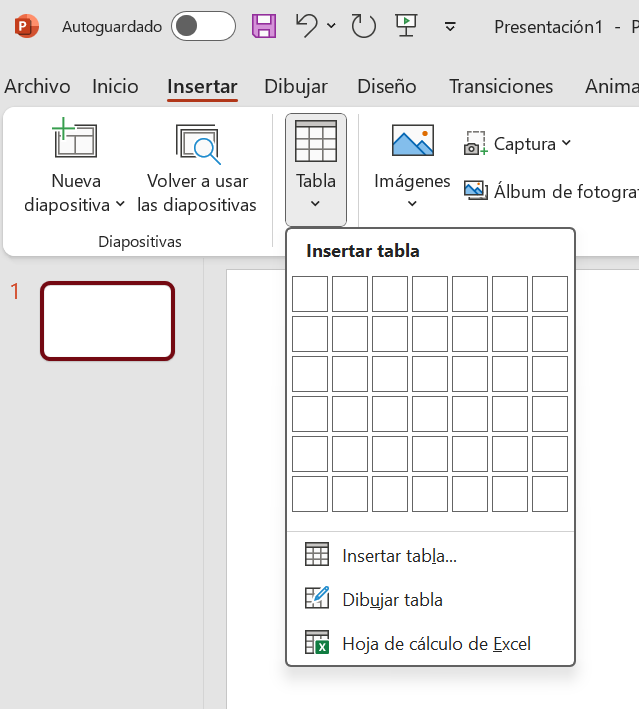Choose Insertar tabla... menu option
Image resolution: width=639 pixels, height=709 pixels.
(x=399, y=556)
